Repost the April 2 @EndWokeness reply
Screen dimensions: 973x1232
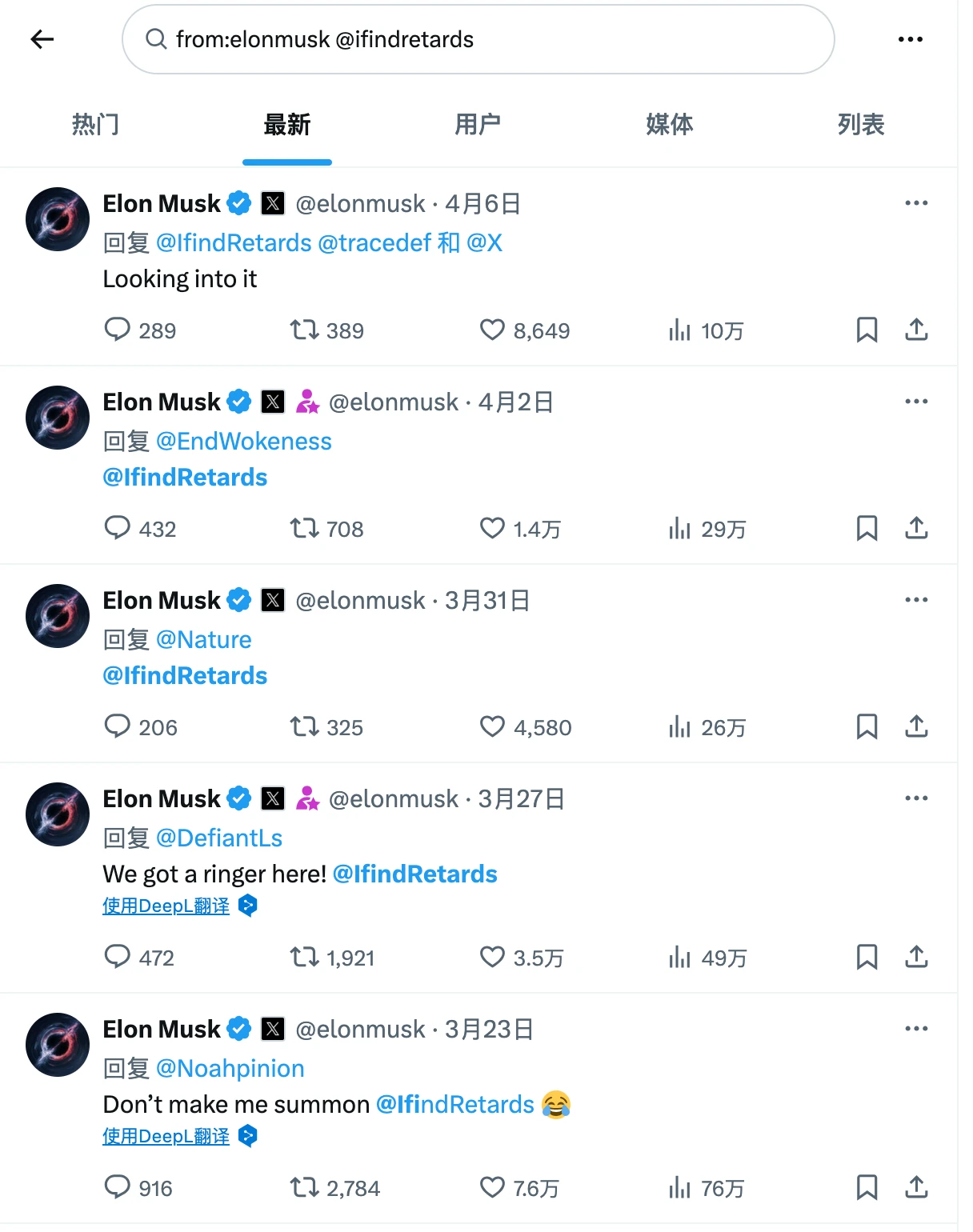coord(304,528)
